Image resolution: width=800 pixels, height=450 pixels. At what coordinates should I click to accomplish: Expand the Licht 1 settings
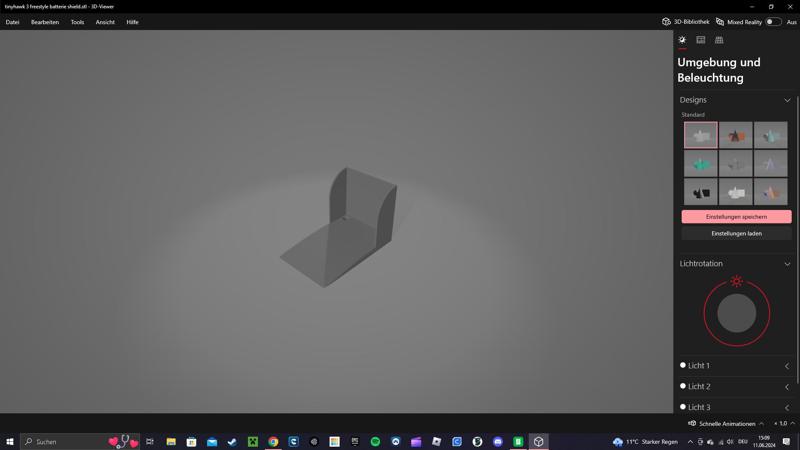click(787, 366)
